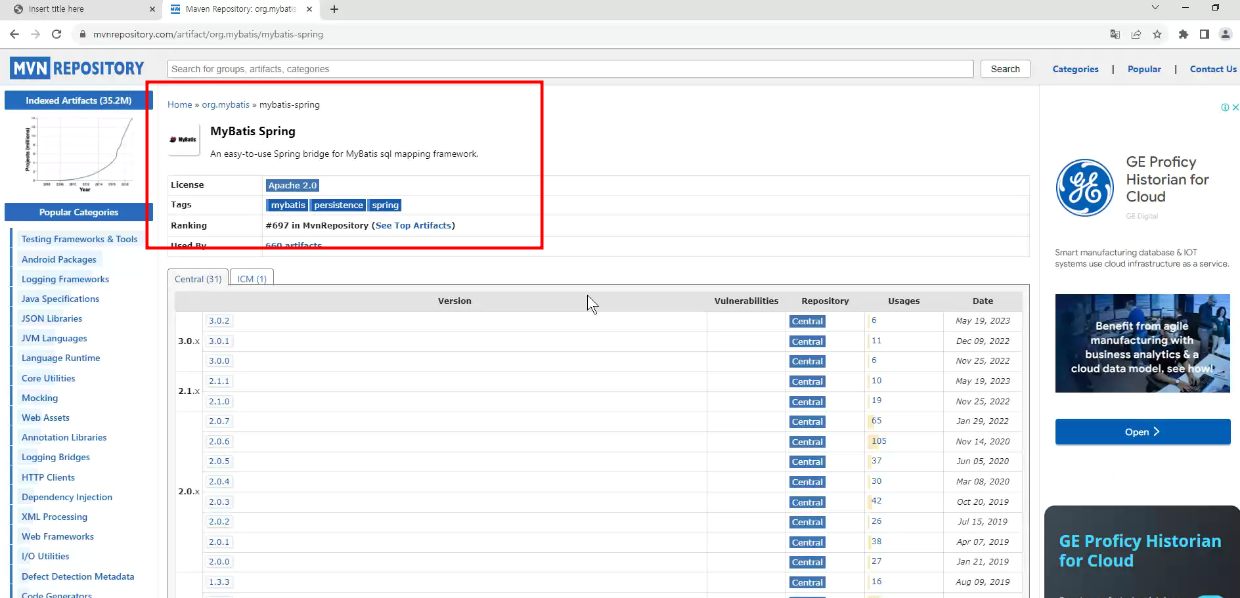Select the Central (31) tab
The height and width of the screenshot is (598, 1240).
198,279
